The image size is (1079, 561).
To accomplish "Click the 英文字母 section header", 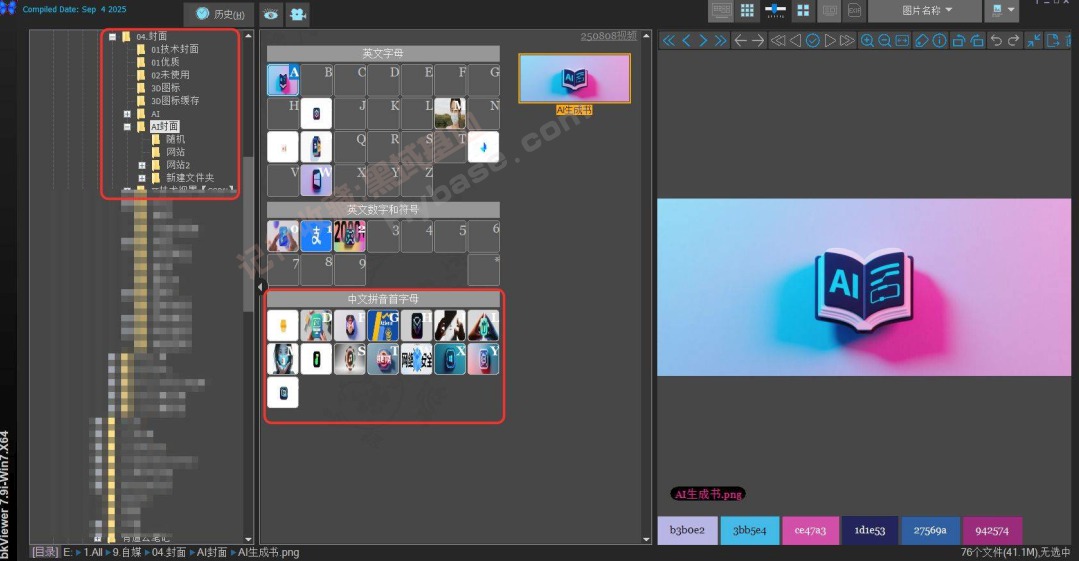I will [383, 54].
